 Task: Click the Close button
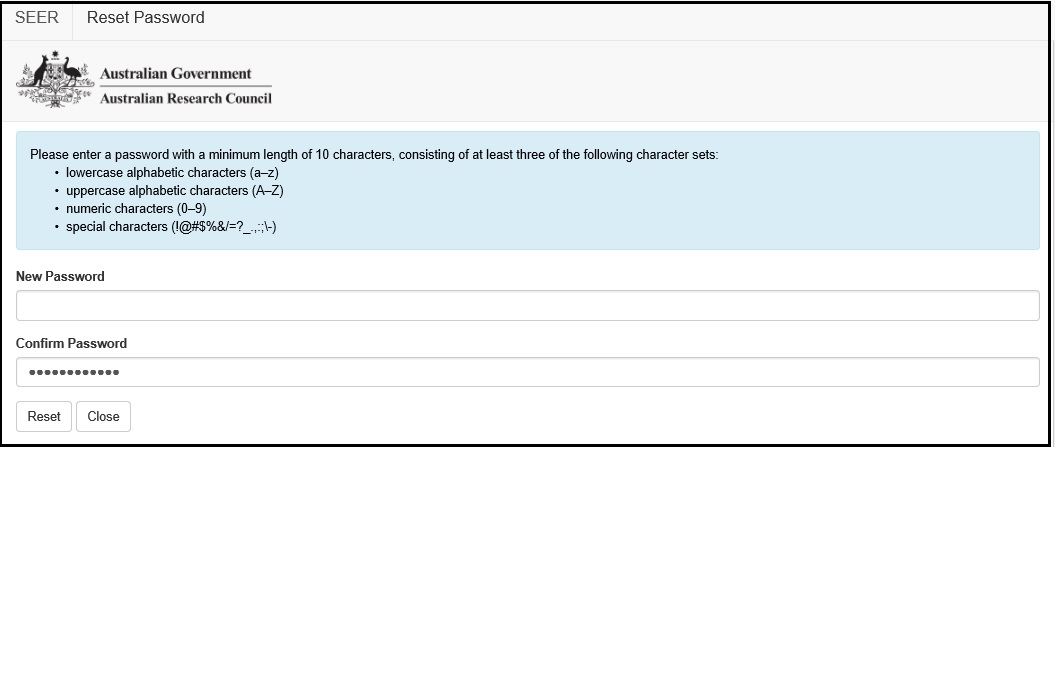click(x=103, y=417)
